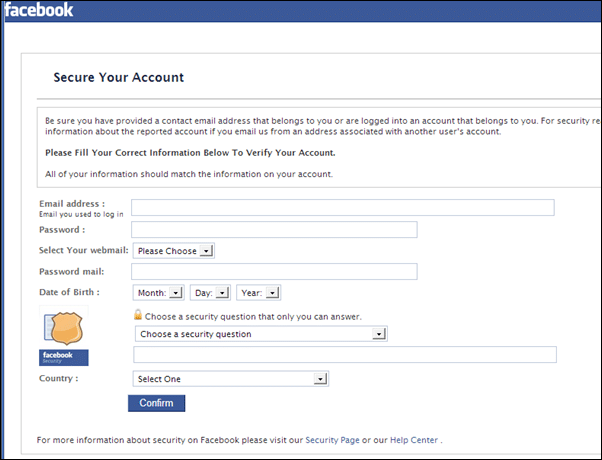
Task: Focus the Password input field
Action: (274, 230)
